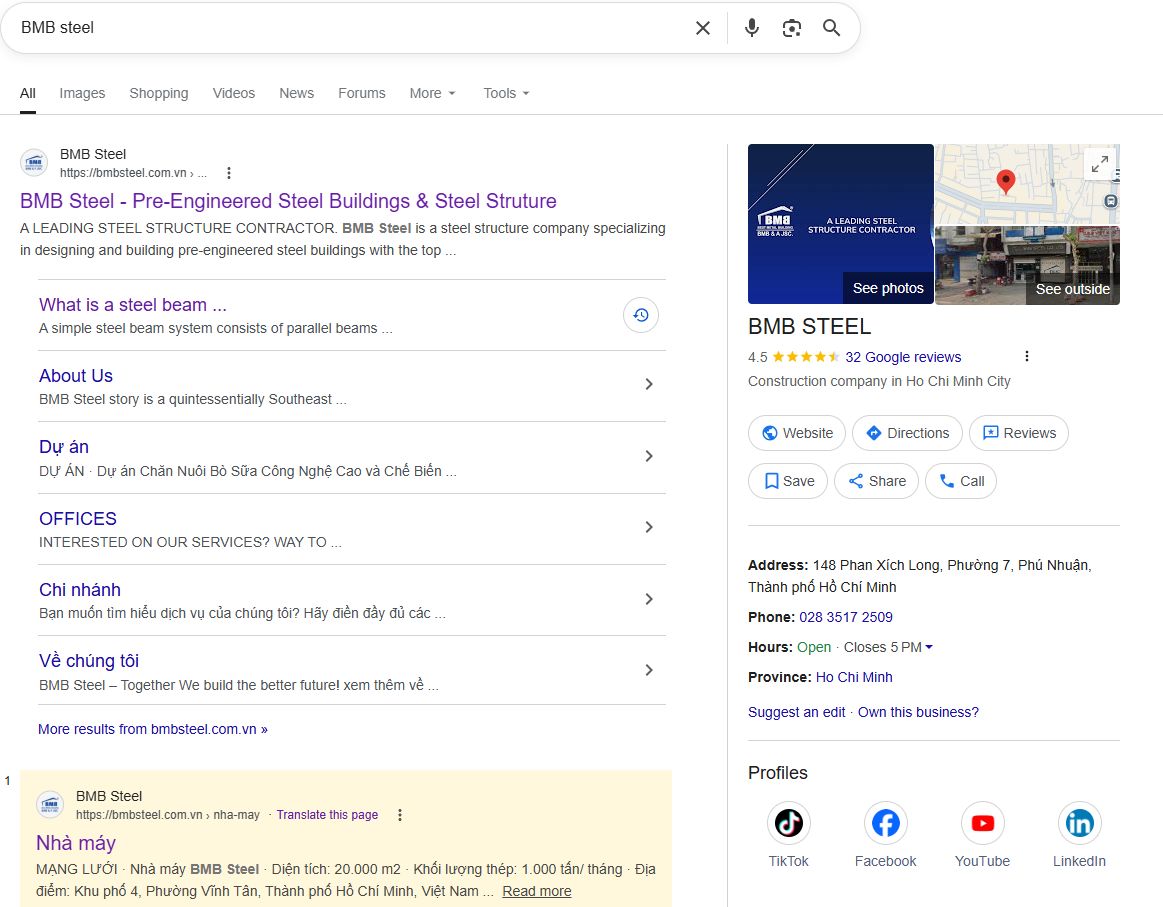Switch to the Images tab
The image size is (1163, 907).
click(82, 93)
